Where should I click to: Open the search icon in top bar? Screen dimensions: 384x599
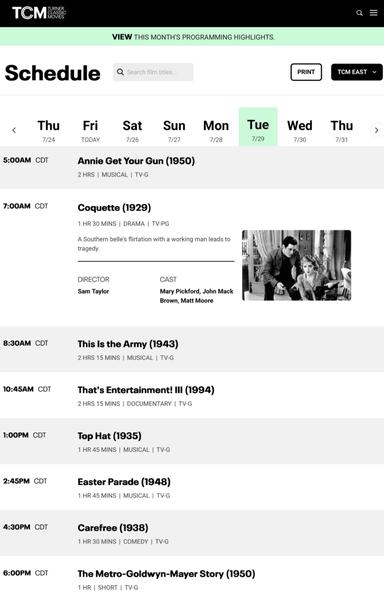click(359, 13)
